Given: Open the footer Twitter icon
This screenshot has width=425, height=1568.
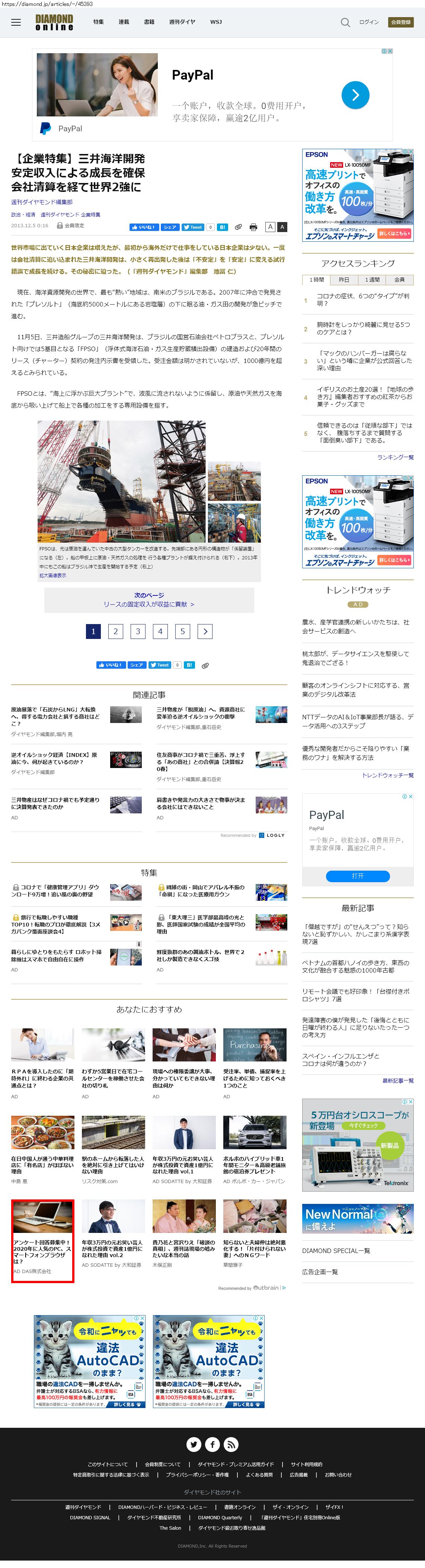Looking at the screenshot, I should point(194,1444).
